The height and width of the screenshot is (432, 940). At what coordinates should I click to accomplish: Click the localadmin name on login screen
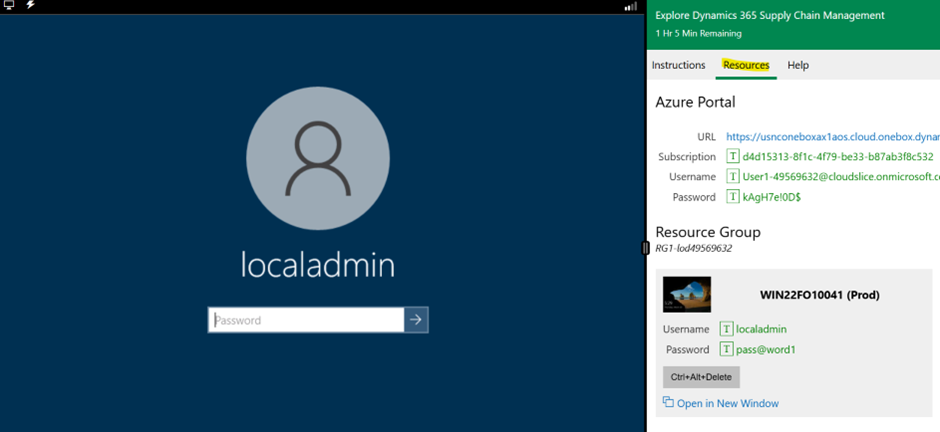click(x=318, y=265)
